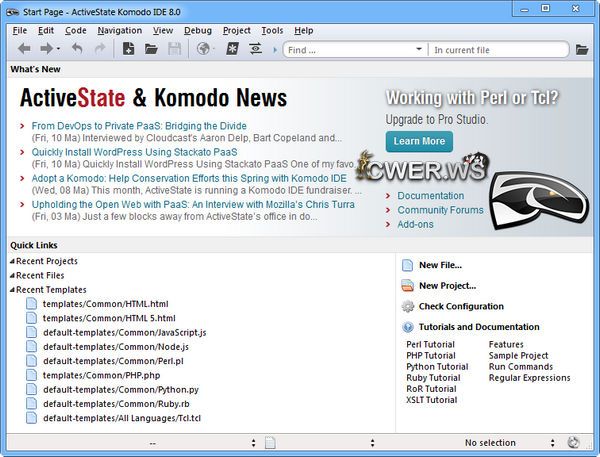Expand the Recent Files section
The width and height of the screenshot is (600, 457).
point(13,276)
